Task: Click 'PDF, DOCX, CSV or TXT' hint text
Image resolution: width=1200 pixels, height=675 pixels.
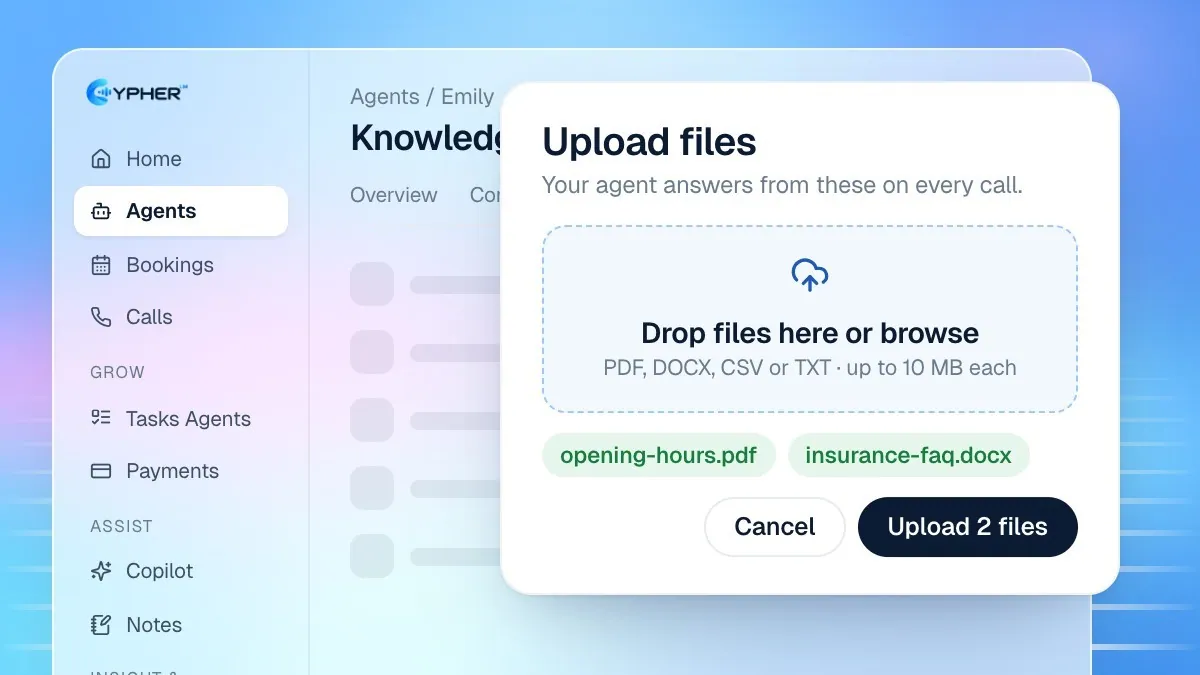Action: pyautogui.click(x=810, y=368)
